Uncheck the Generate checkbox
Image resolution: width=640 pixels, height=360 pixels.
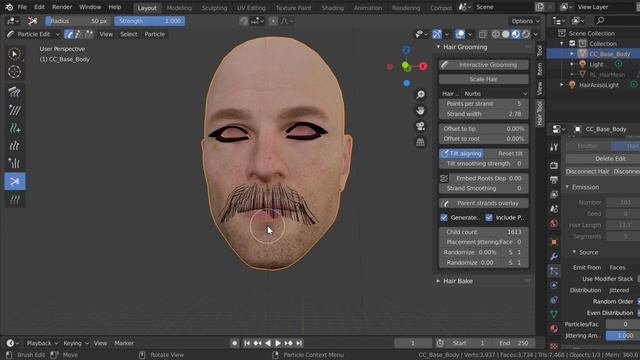(x=444, y=218)
